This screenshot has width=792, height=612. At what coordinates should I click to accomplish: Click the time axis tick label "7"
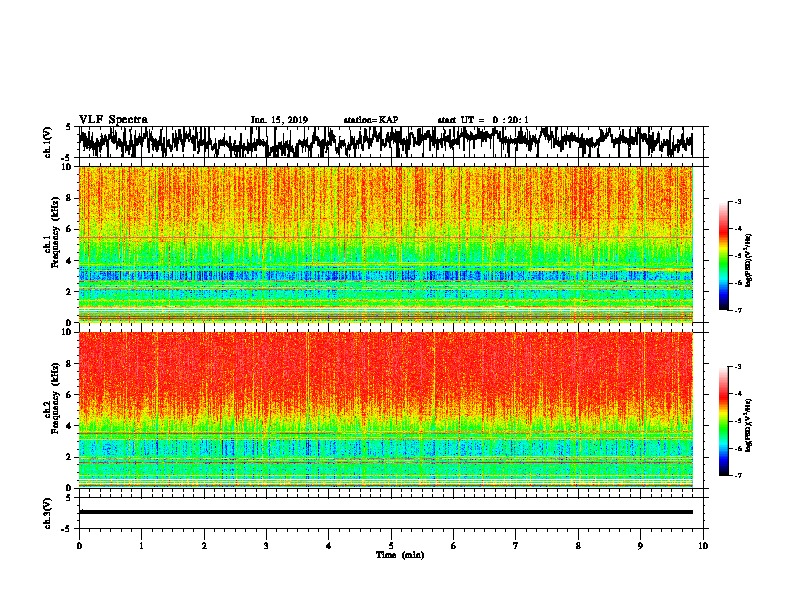(516, 546)
